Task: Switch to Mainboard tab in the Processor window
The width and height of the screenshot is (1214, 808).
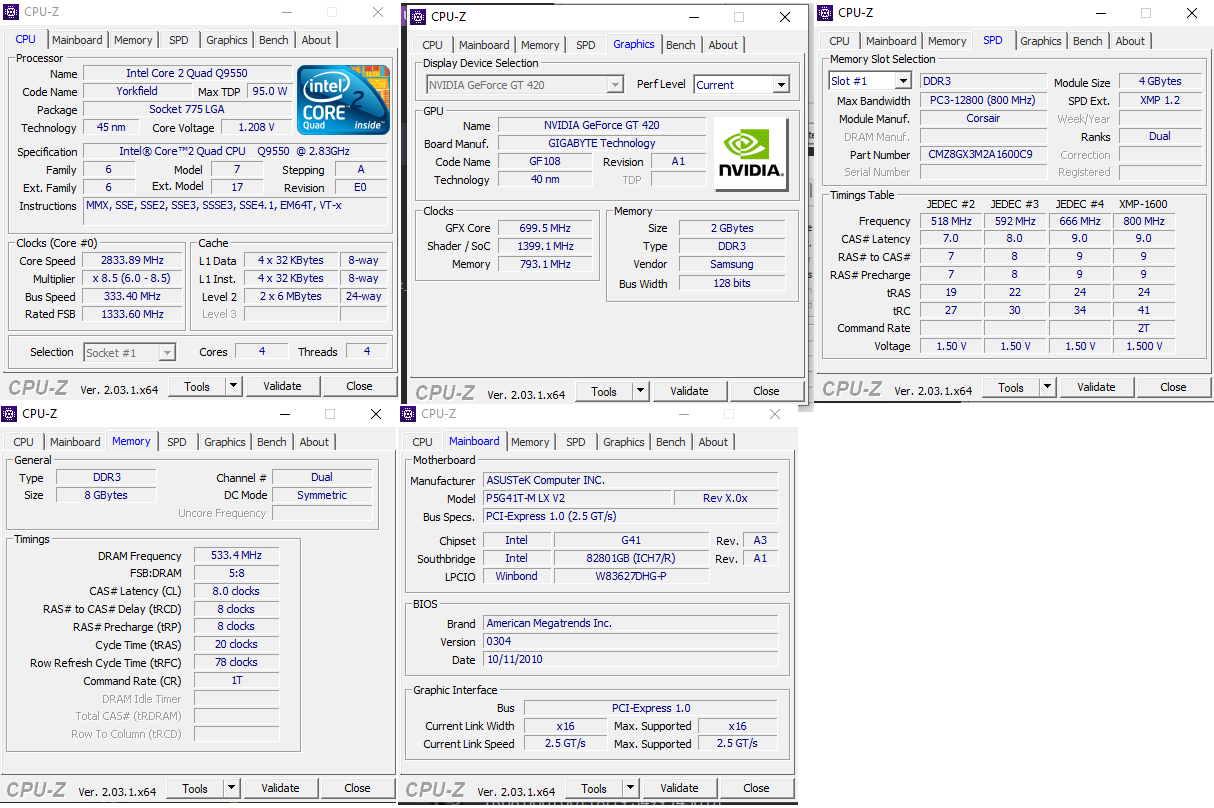Action: [77, 40]
